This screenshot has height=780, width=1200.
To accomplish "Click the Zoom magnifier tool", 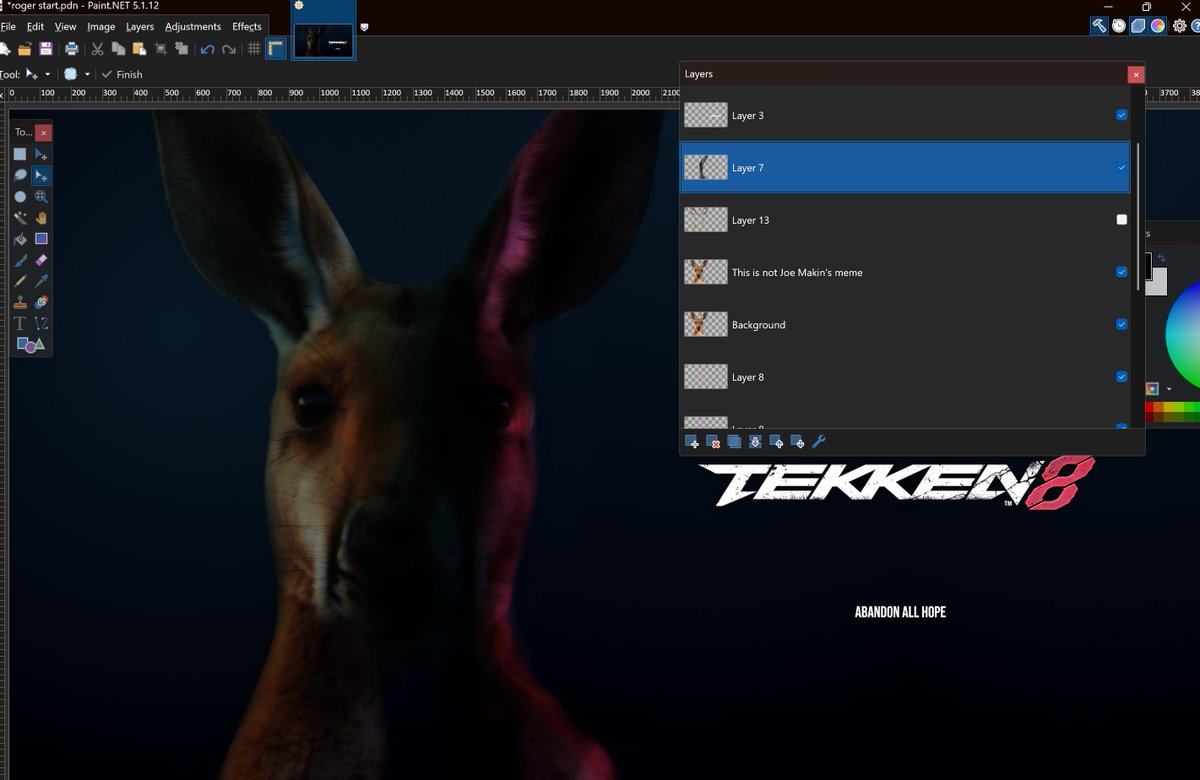I will 41,197.
